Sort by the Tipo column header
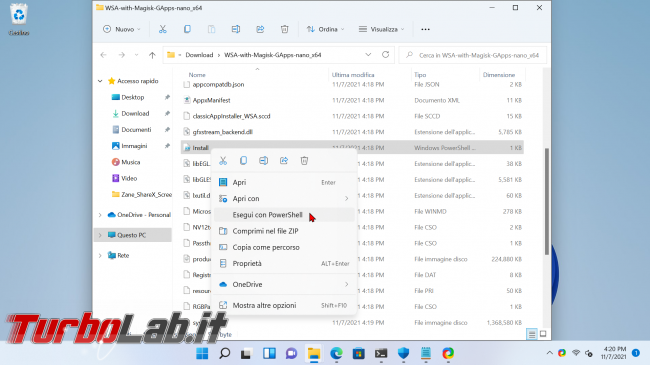Screen dimensions: 650x365 420,75
